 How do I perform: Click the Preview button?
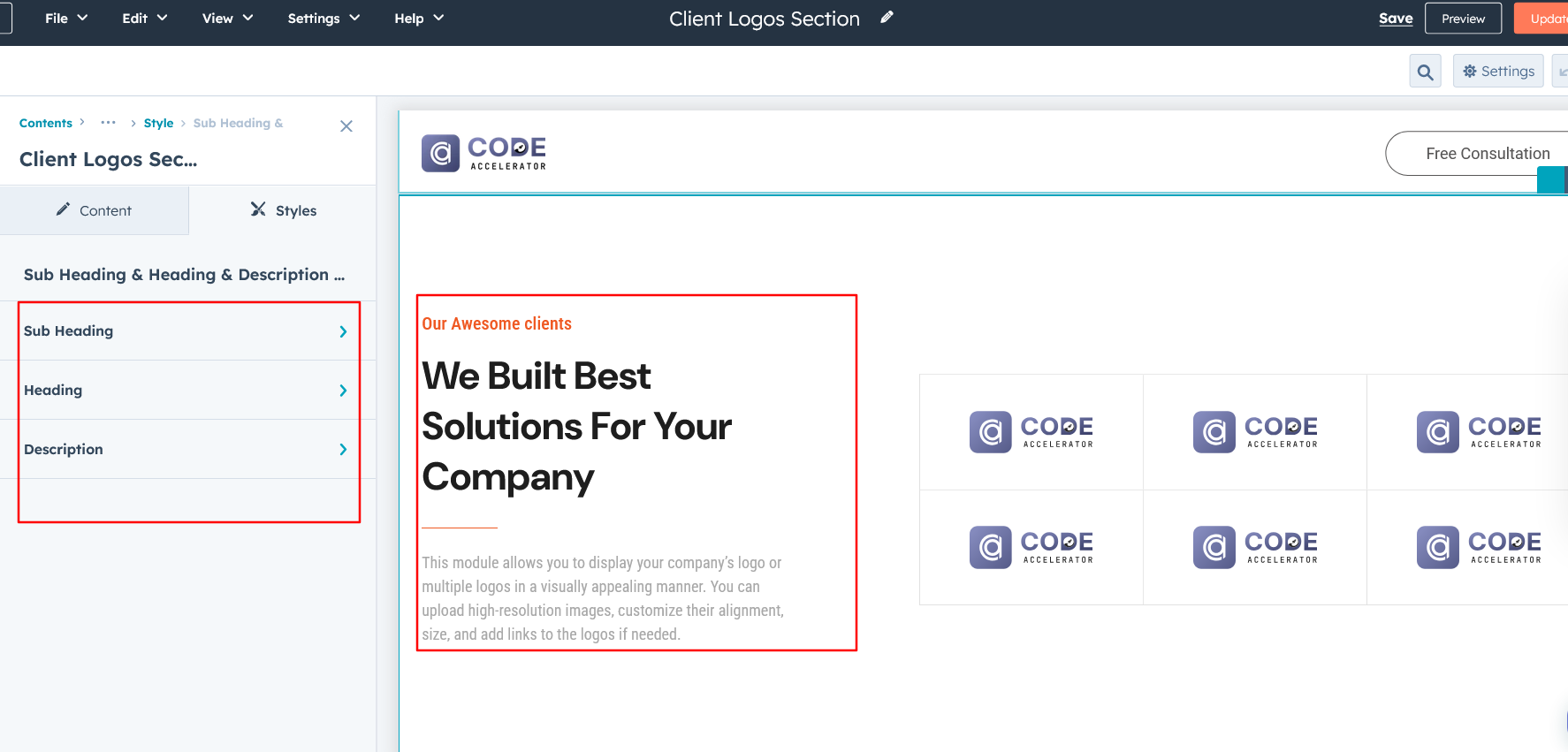pos(1463,19)
